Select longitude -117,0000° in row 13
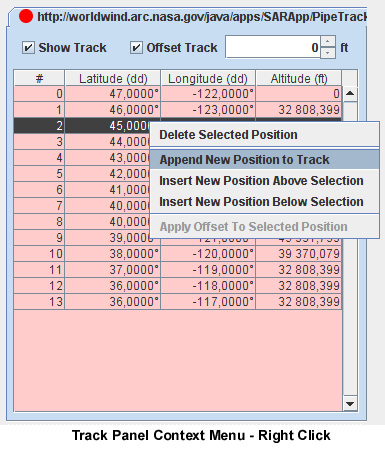 click(208, 302)
